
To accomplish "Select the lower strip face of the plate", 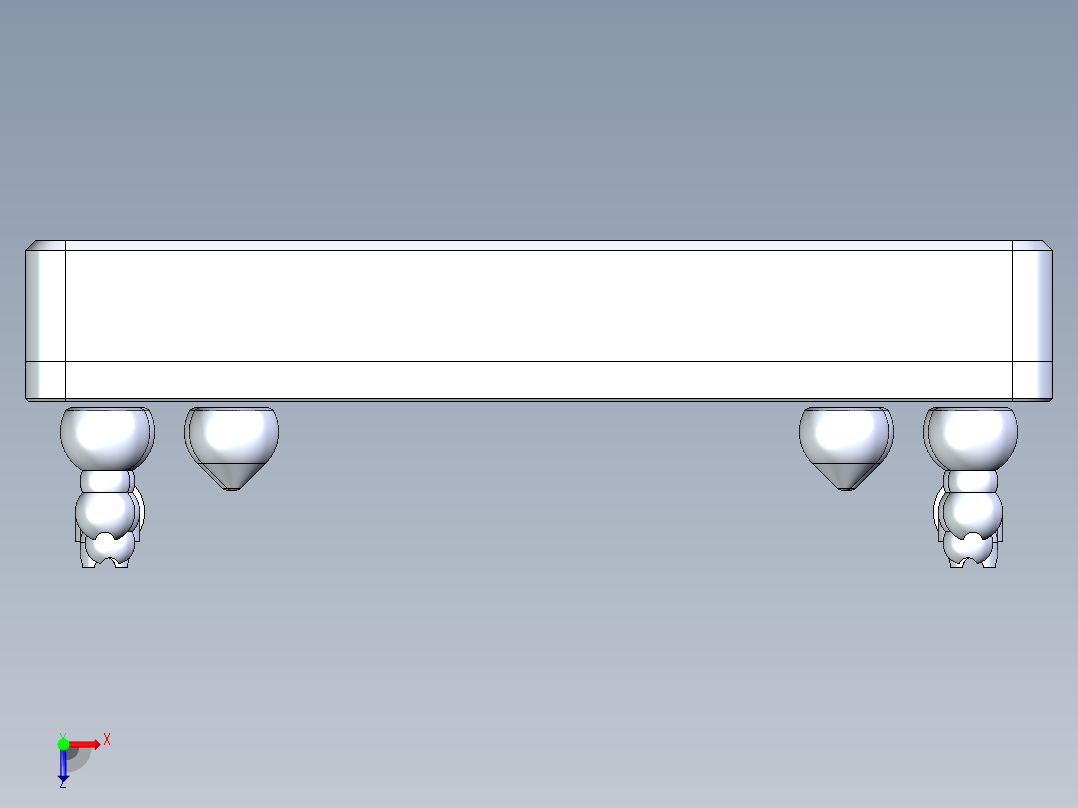I will tap(538, 380).
